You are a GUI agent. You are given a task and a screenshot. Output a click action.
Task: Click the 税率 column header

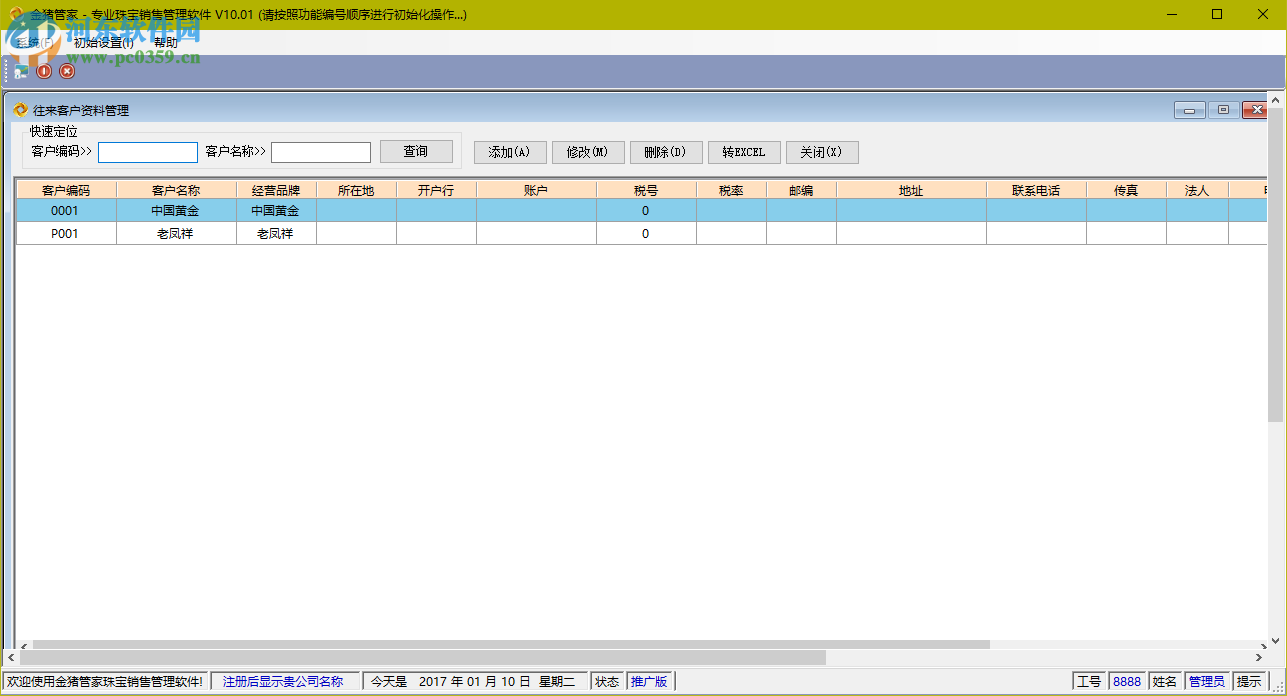[731, 190]
